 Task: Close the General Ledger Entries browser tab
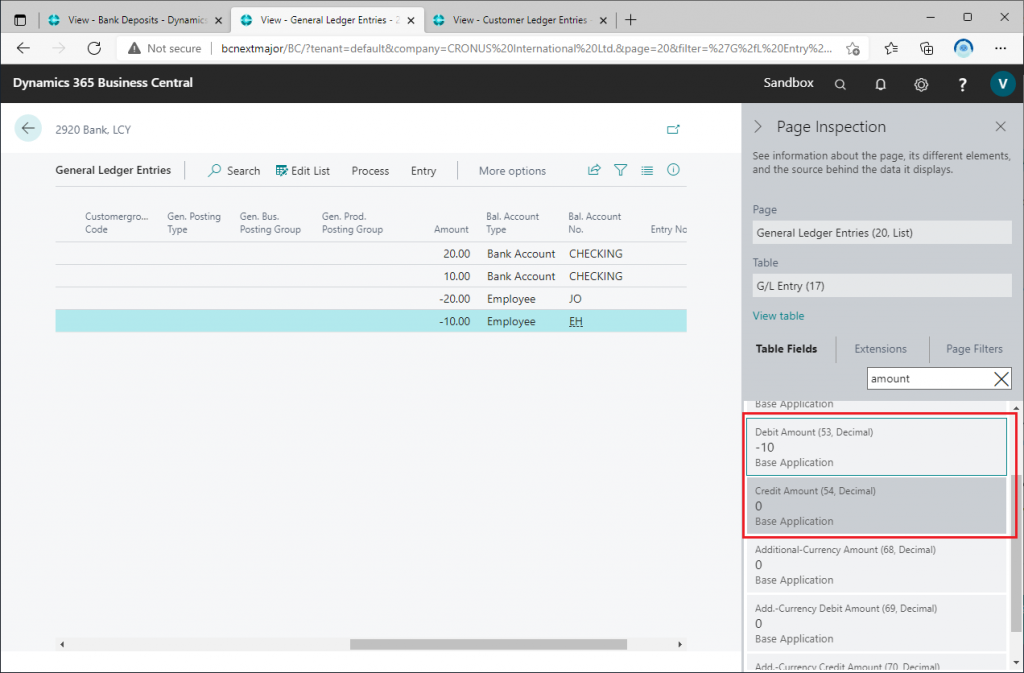click(411, 20)
